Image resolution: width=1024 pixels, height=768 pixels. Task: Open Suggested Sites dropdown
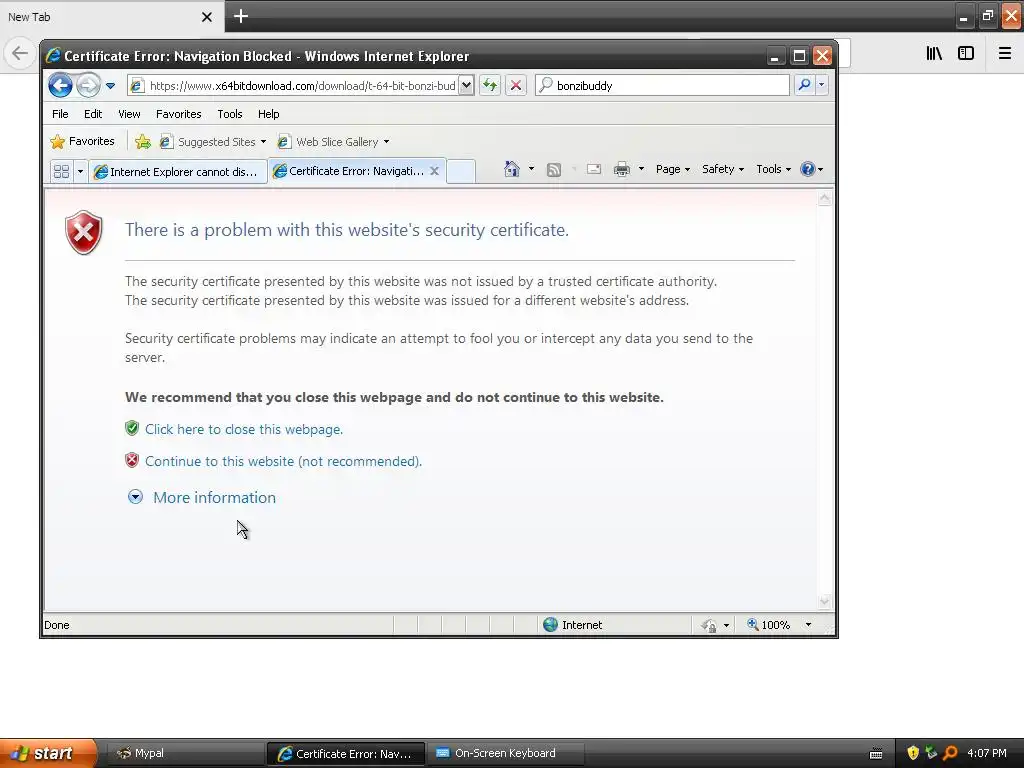point(214,142)
